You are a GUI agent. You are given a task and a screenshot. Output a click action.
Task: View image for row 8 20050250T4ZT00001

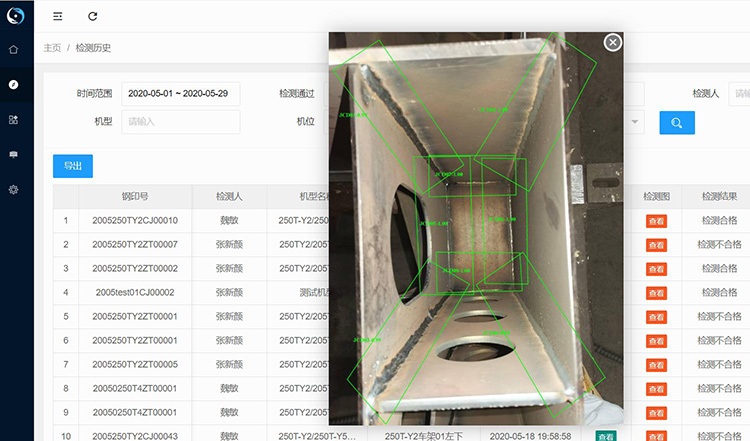656,389
